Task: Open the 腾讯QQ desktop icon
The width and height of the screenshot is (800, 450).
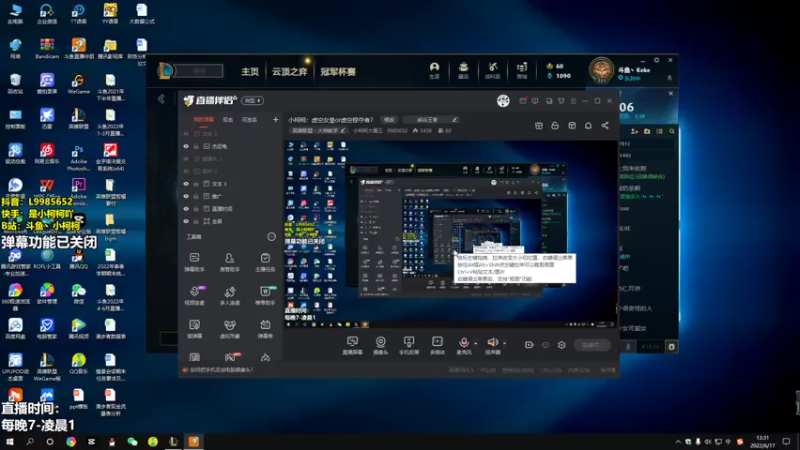Action: [78, 259]
